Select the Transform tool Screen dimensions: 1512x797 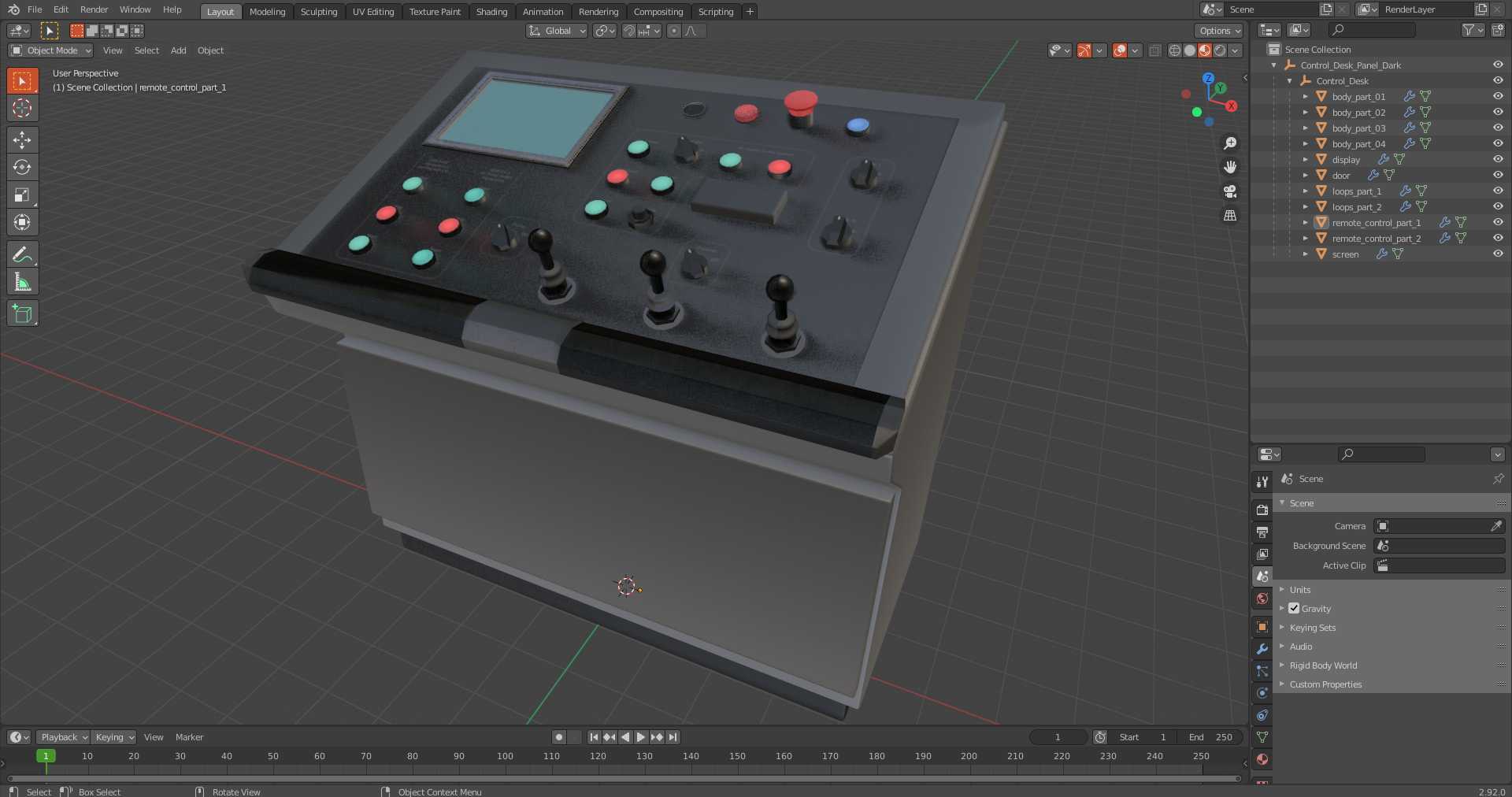coord(22,222)
